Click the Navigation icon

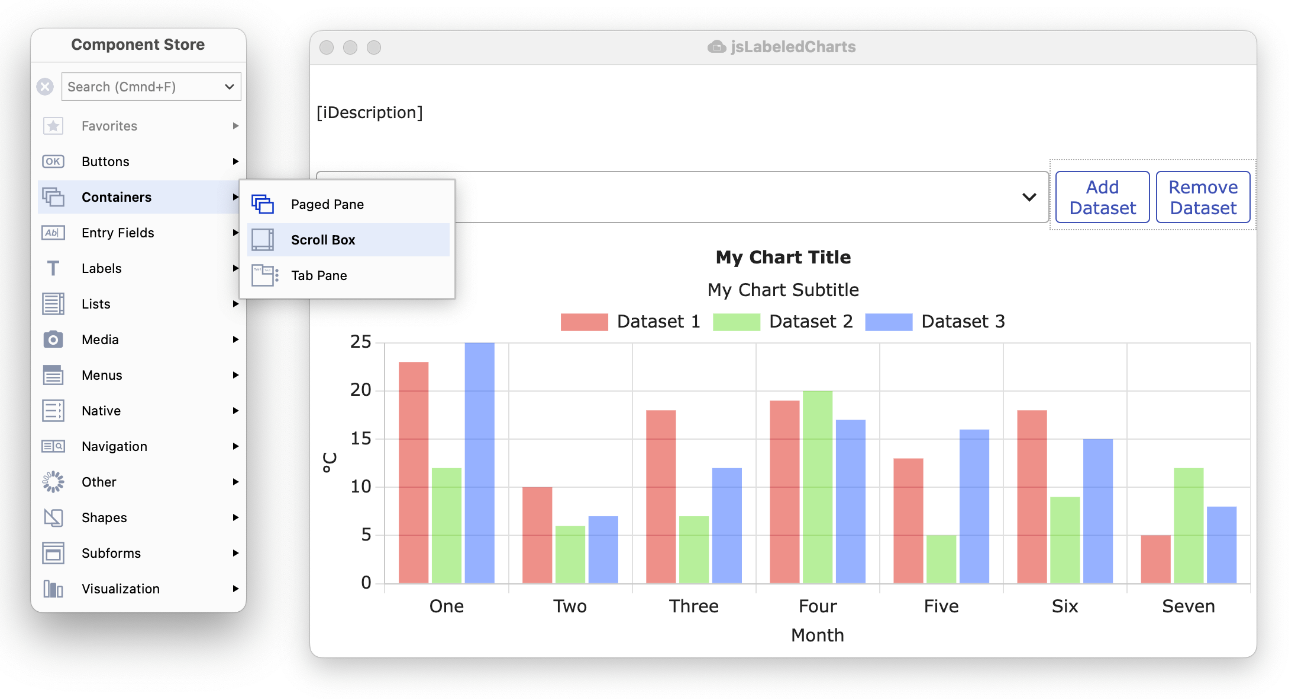pos(53,447)
